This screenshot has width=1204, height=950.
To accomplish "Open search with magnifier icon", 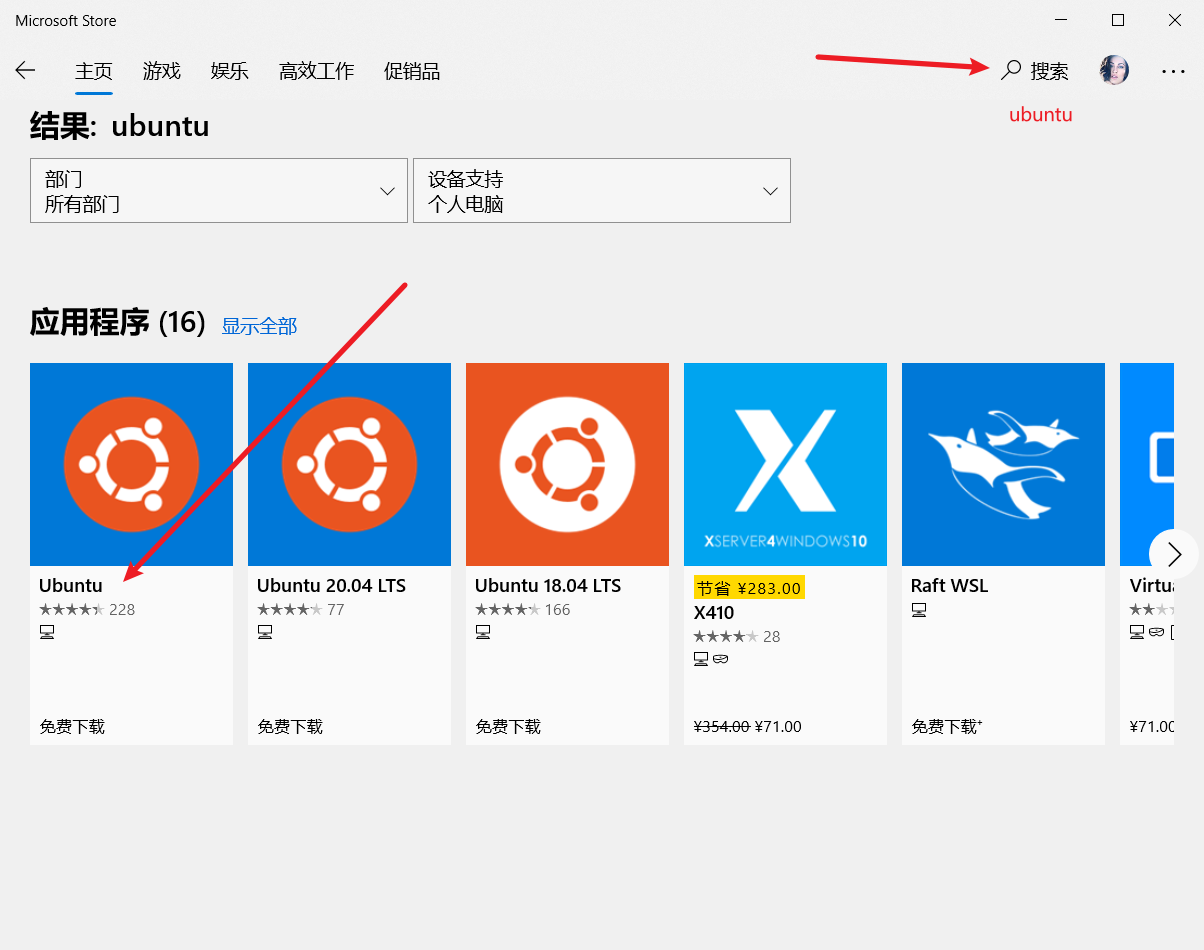I will pyautogui.click(x=1012, y=70).
